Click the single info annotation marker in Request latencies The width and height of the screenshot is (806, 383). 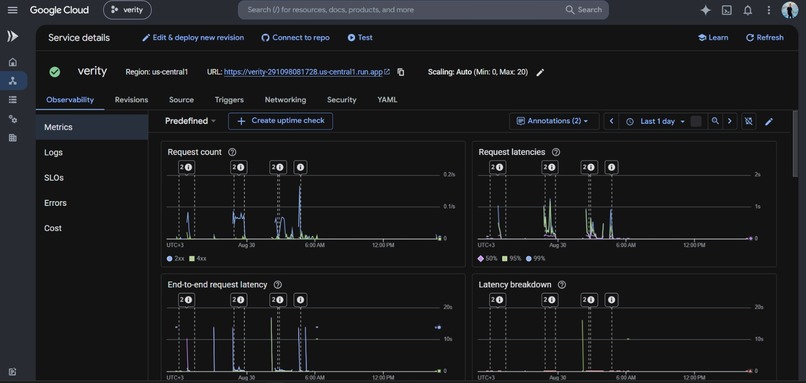point(611,167)
